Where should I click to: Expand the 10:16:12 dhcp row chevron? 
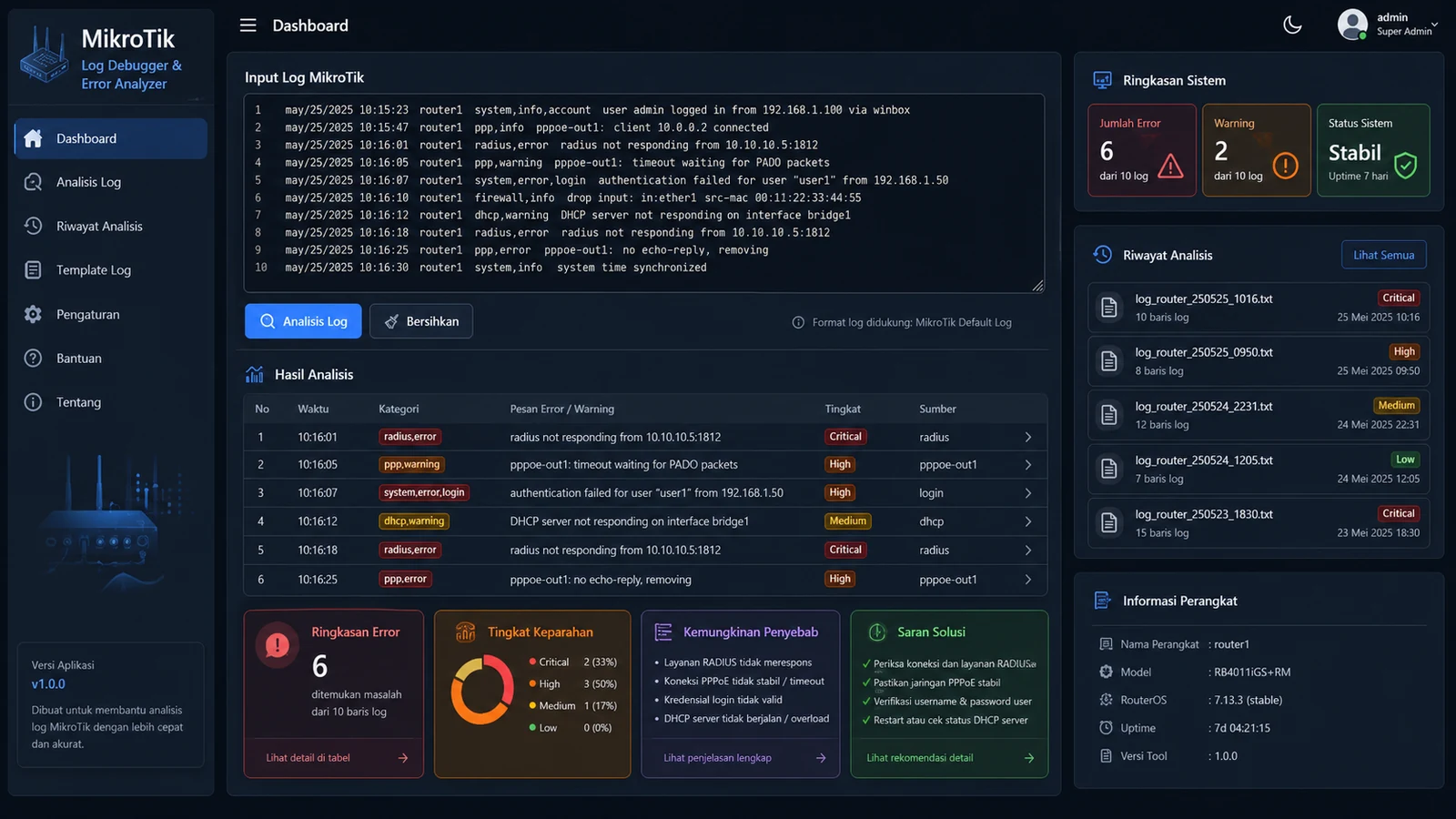pyautogui.click(x=1028, y=521)
